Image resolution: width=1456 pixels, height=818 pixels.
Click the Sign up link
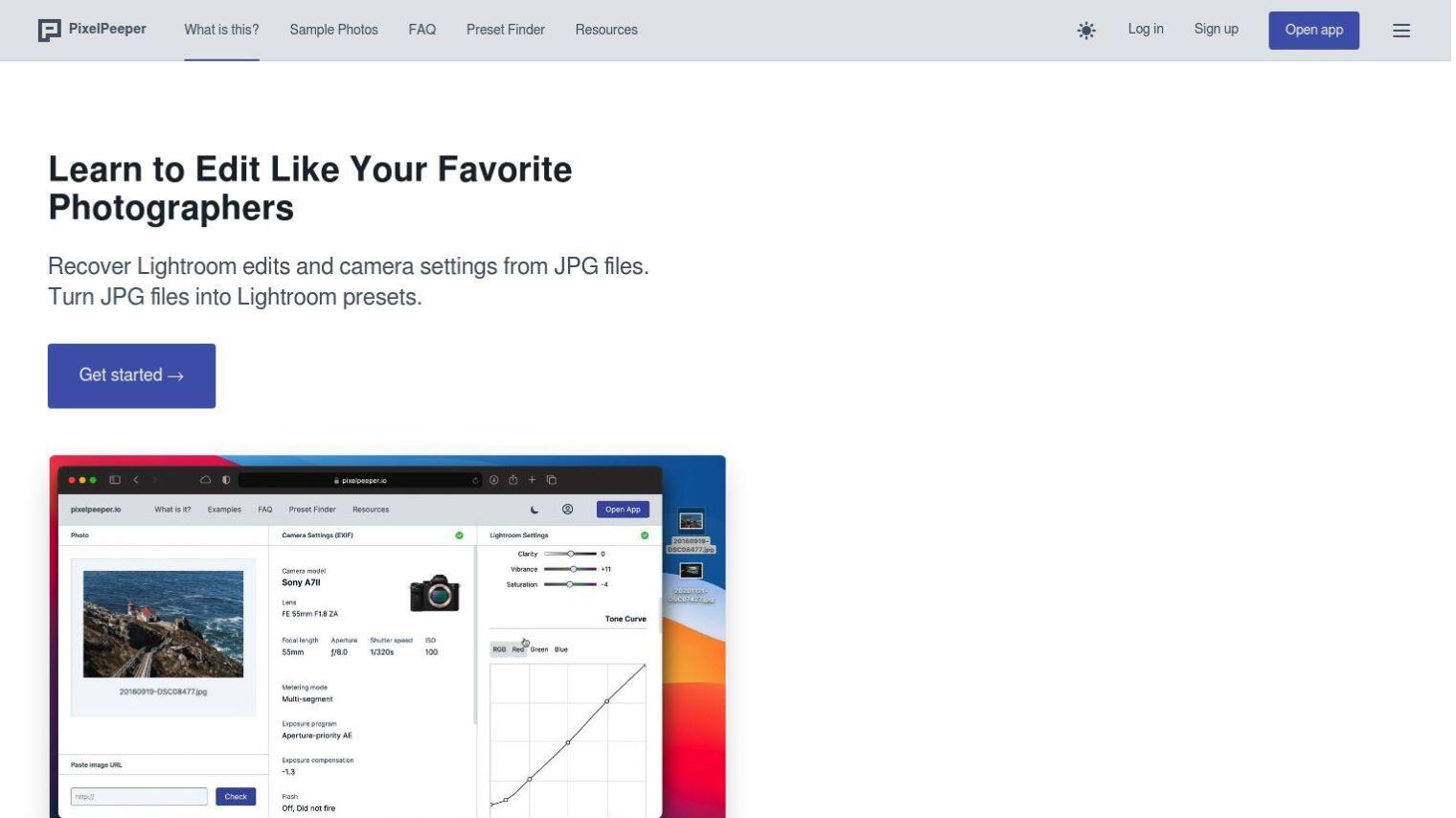click(x=1216, y=29)
